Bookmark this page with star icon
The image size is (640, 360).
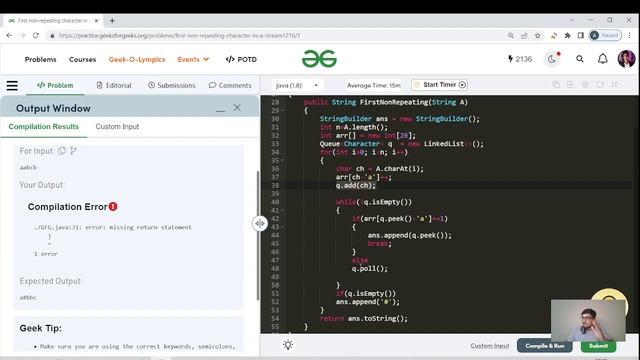[x=538, y=36]
